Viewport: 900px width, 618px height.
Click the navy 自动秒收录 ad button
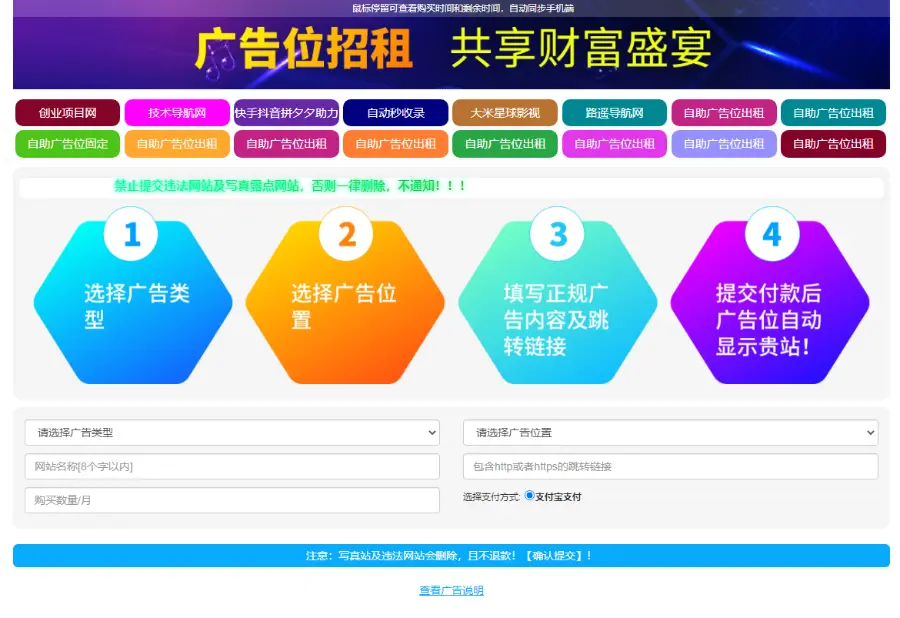396,113
